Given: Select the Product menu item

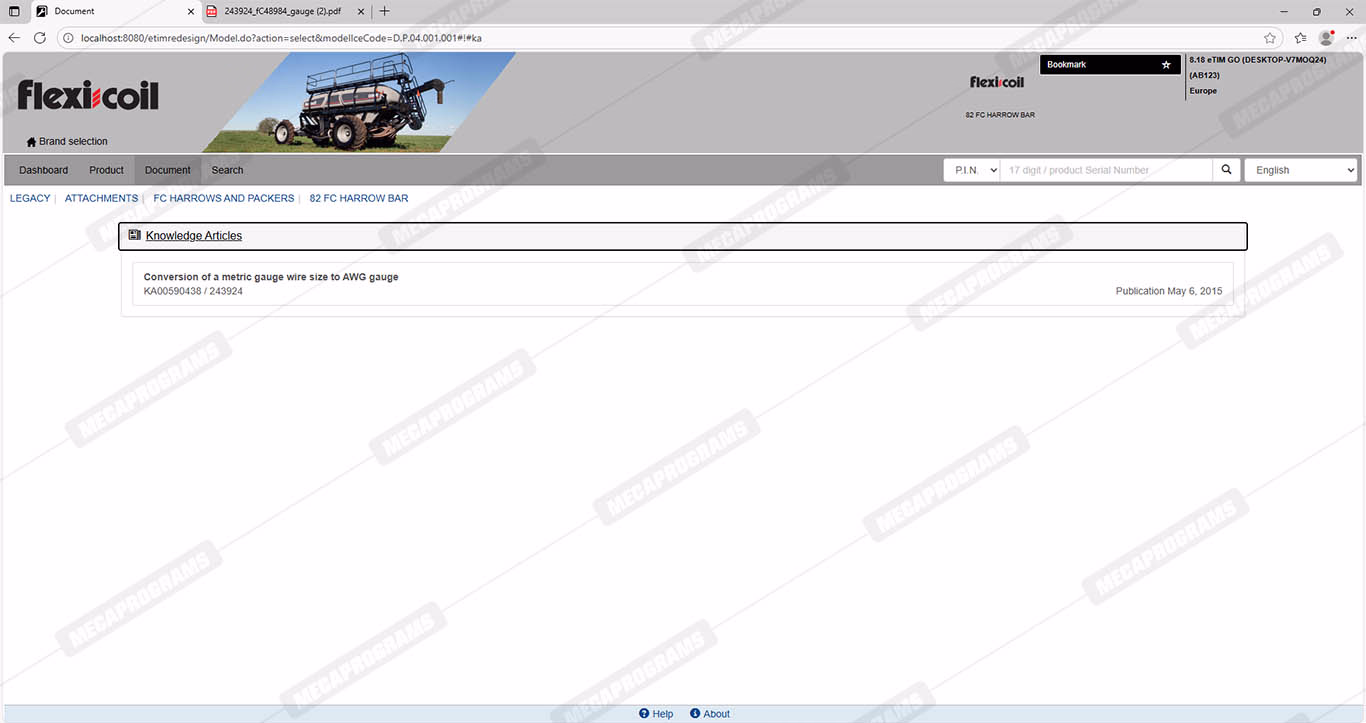Looking at the screenshot, I should [x=106, y=170].
